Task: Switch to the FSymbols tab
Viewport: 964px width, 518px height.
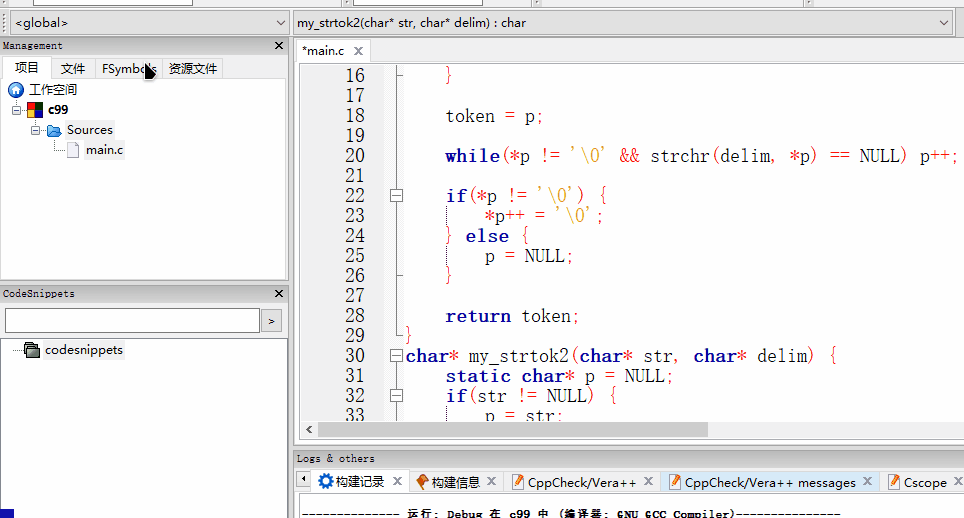Action: point(129,68)
